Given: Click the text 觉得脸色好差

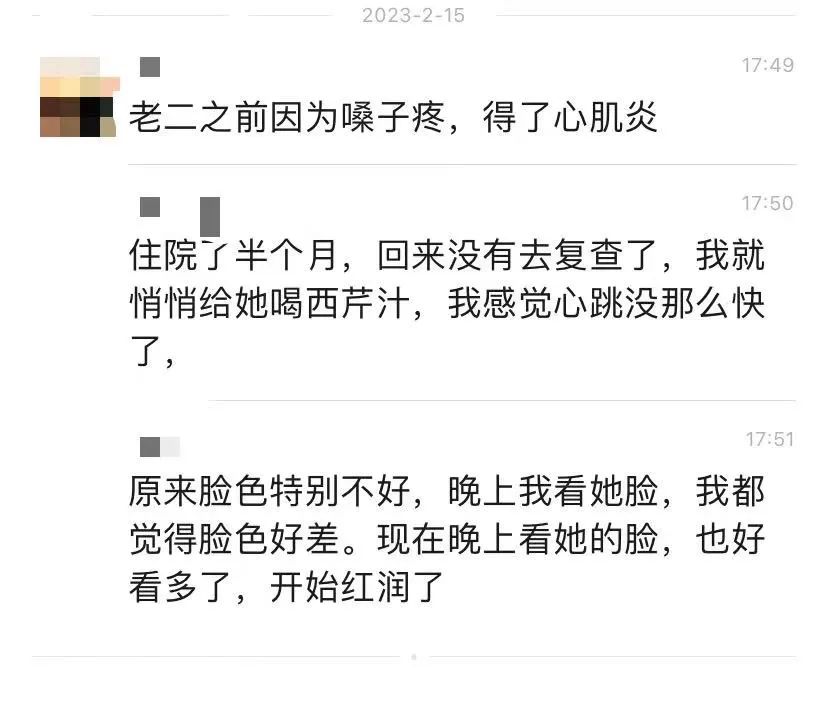Looking at the screenshot, I should coord(234,539).
